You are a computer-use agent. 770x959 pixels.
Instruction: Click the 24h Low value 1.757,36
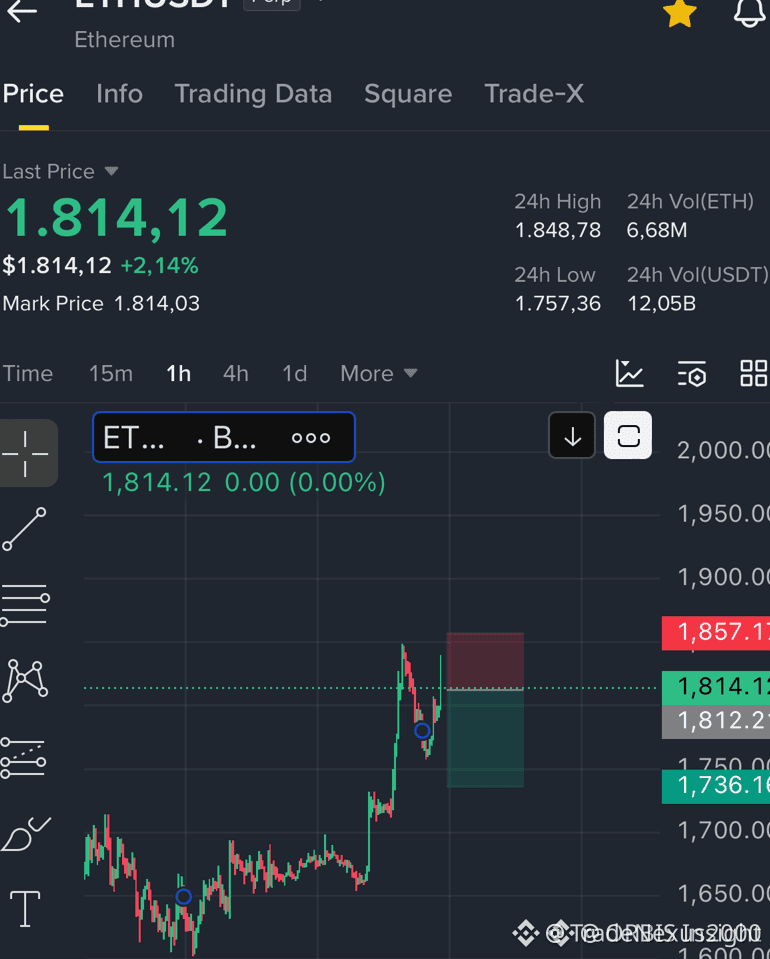pos(558,304)
